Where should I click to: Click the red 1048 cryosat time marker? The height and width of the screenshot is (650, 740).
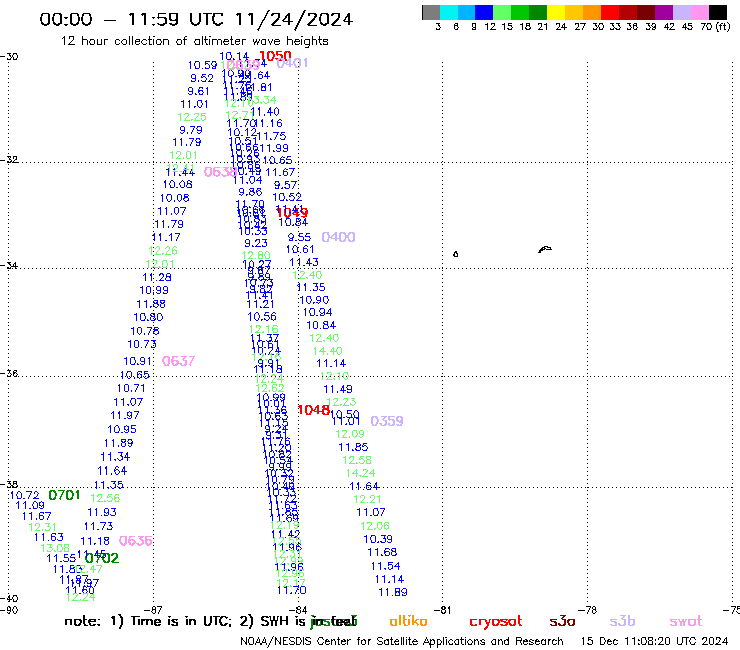pyautogui.click(x=314, y=410)
